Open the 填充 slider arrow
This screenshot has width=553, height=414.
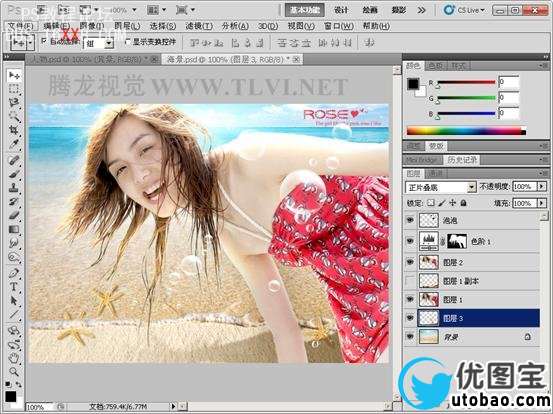542,203
